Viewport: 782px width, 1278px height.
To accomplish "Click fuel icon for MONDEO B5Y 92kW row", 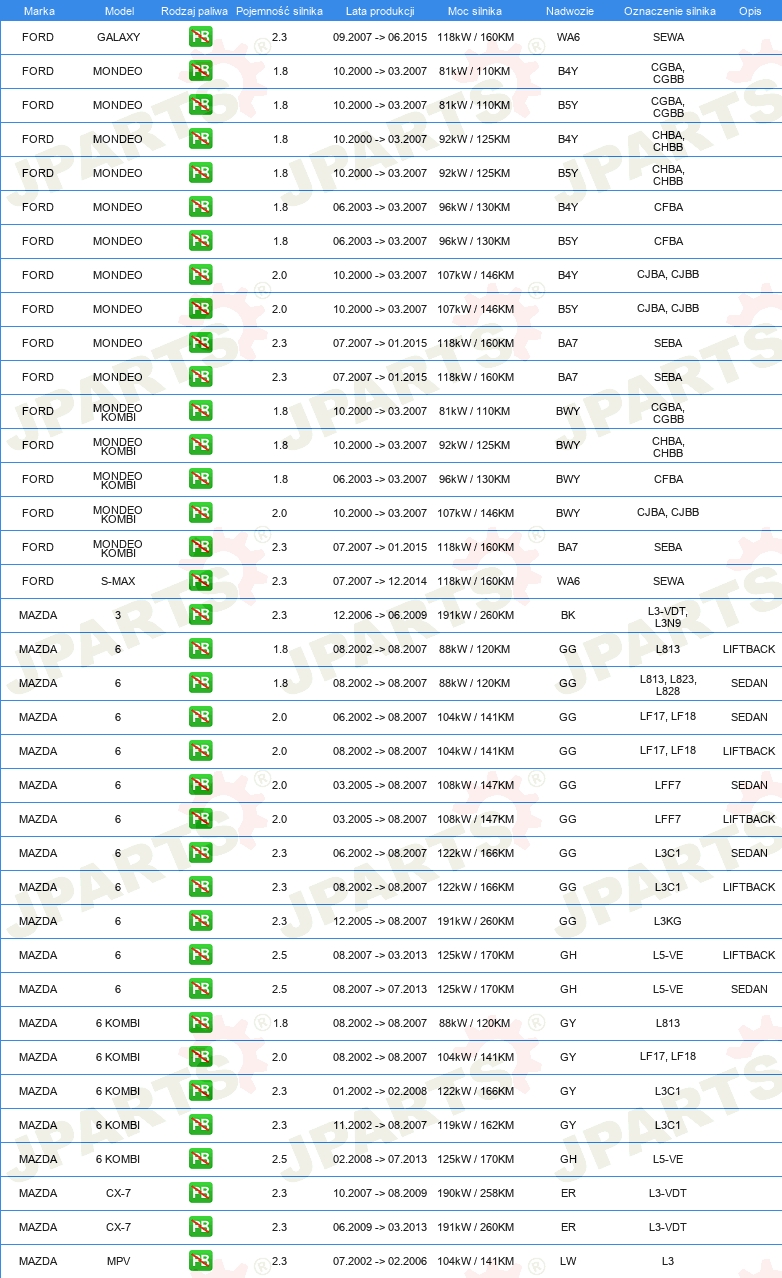I will [x=201, y=173].
